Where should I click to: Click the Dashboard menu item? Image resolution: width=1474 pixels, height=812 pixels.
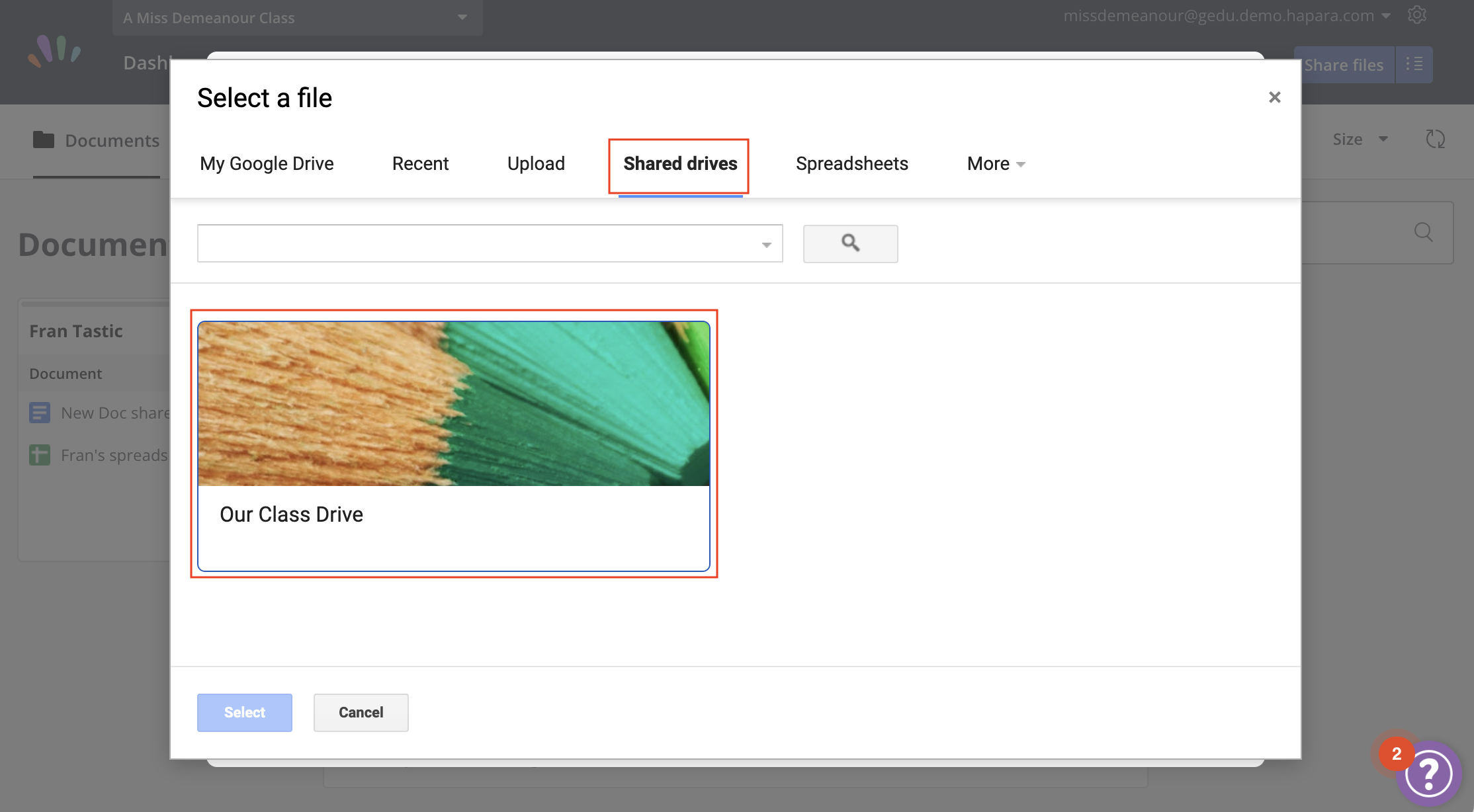point(146,63)
